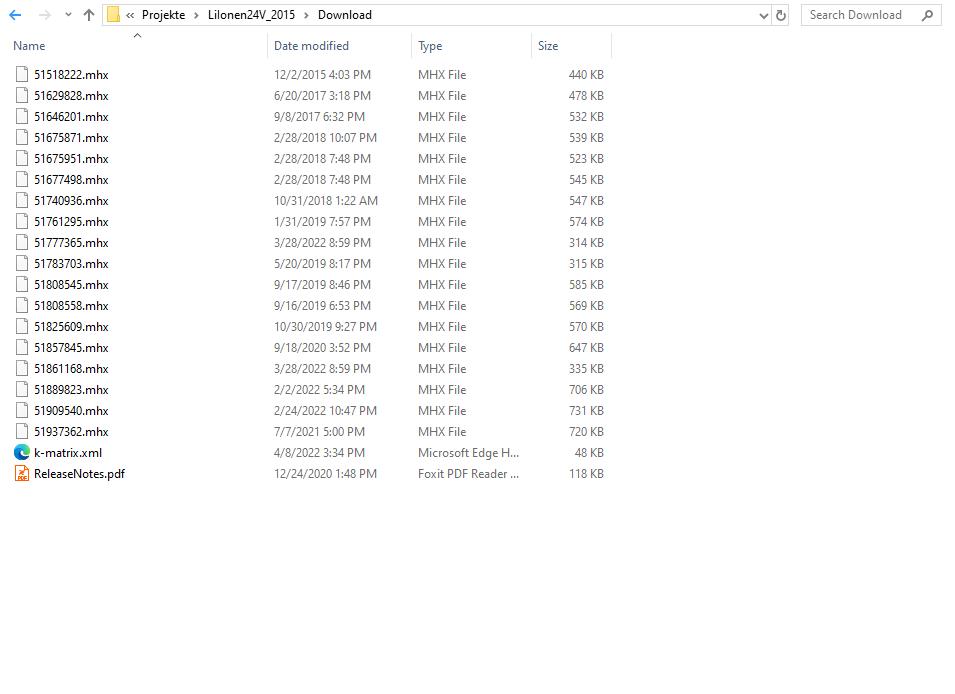This screenshot has height=694, width=955.
Task: Sort by the Date modified column
Action: (311, 46)
